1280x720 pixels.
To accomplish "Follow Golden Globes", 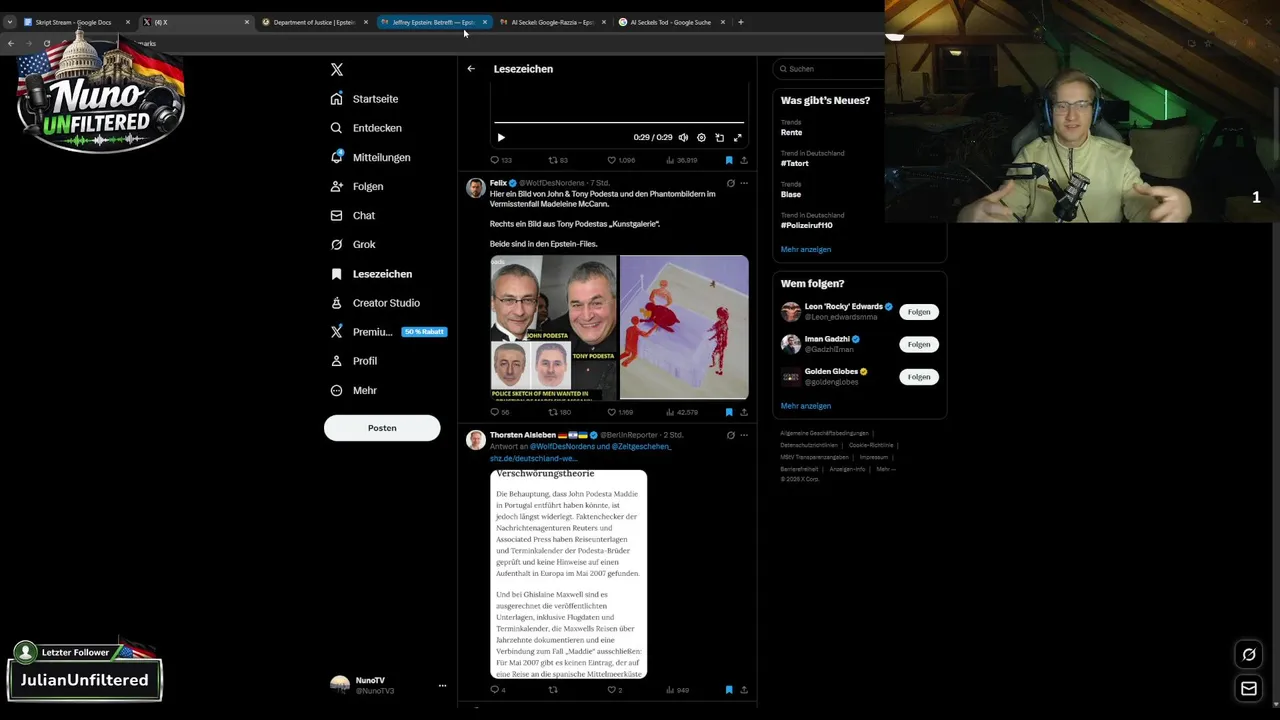I will 919,377.
